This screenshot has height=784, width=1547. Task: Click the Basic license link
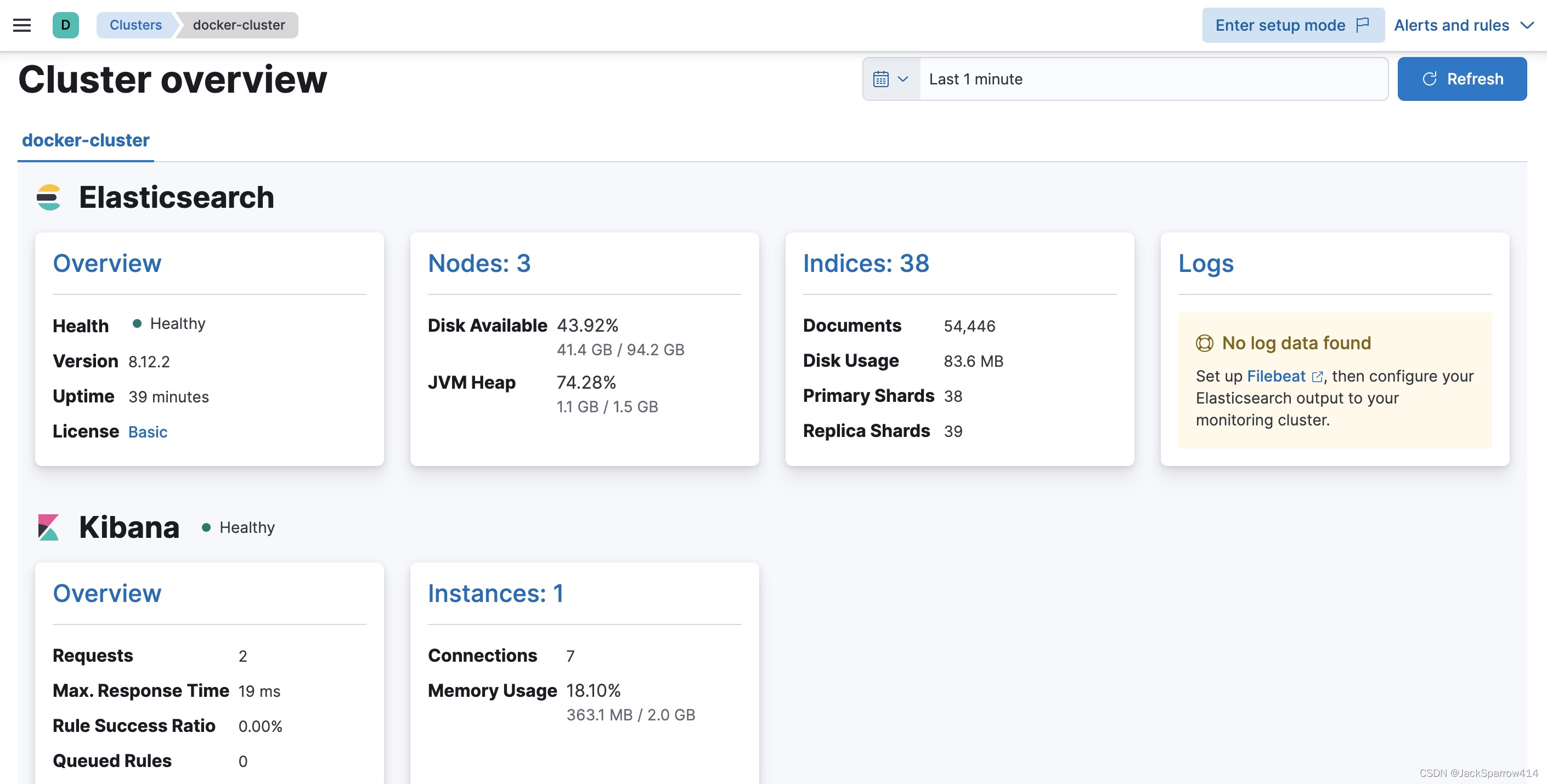point(148,430)
